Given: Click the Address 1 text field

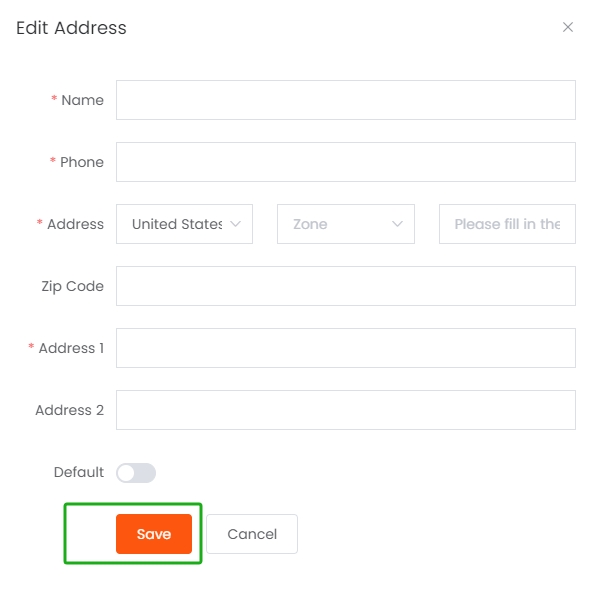Looking at the screenshot, I should 346,348.
